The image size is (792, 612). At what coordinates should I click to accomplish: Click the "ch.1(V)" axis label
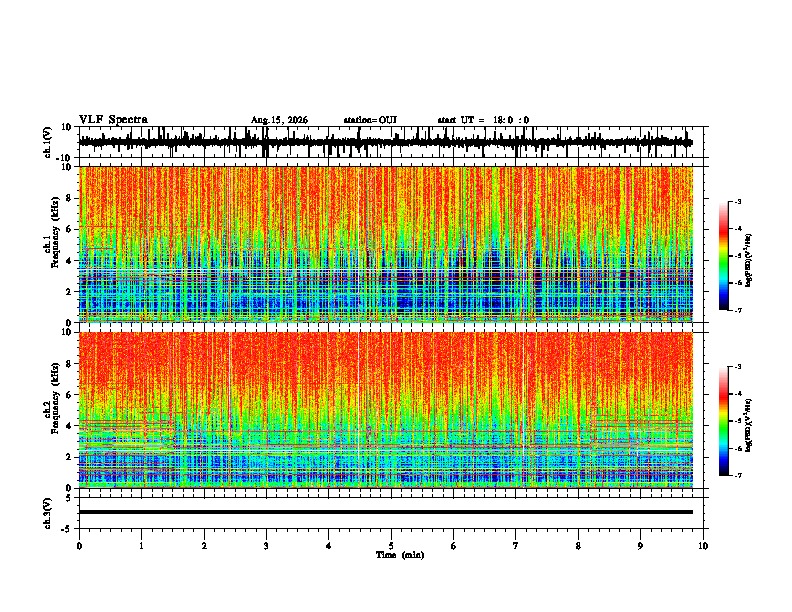coord(48,142)
